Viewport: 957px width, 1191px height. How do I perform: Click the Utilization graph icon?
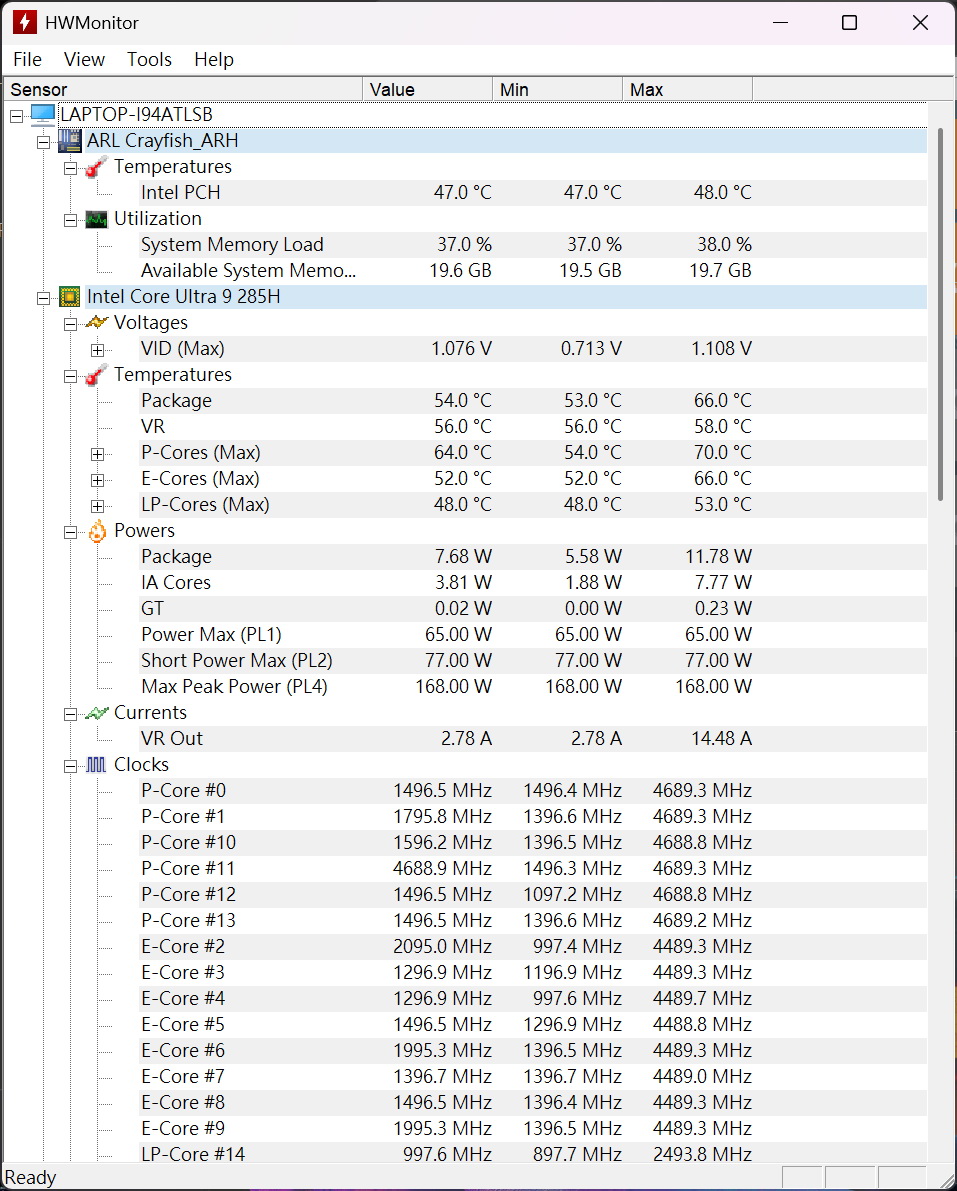pos(96,220)
